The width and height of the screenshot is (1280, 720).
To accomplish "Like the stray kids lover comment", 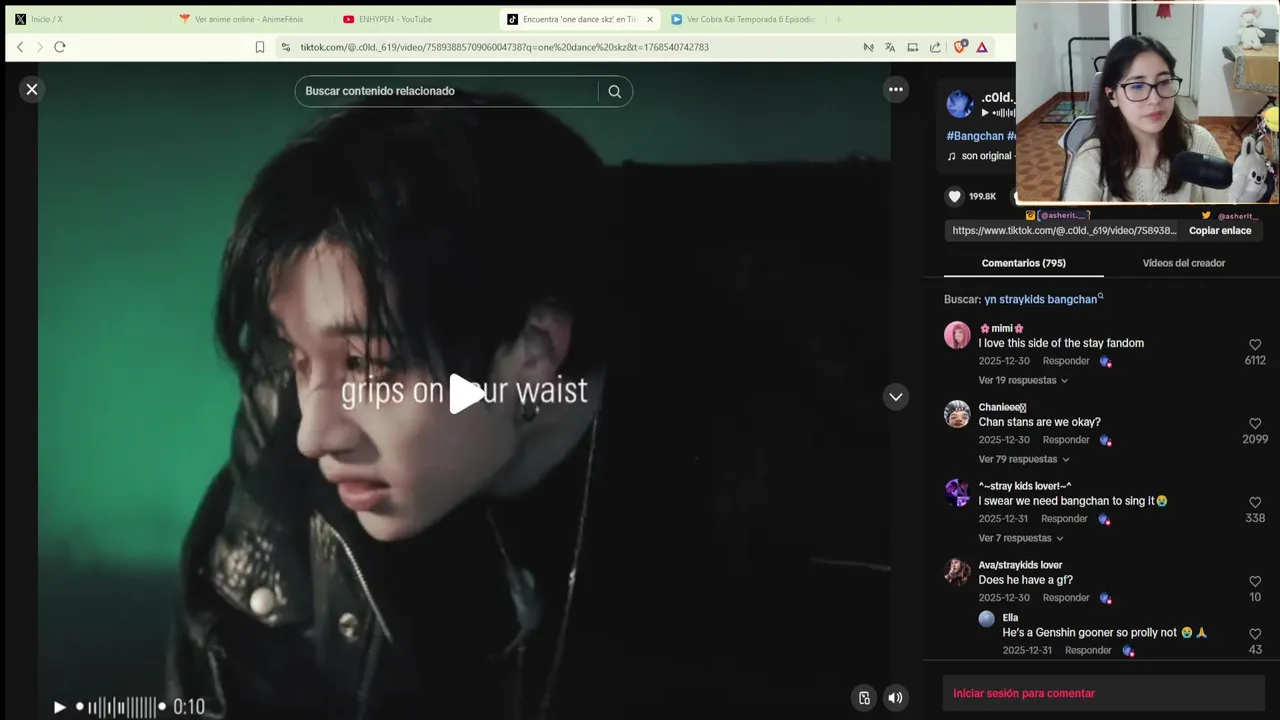I will pyautogui.click(x=1255, y=503).
